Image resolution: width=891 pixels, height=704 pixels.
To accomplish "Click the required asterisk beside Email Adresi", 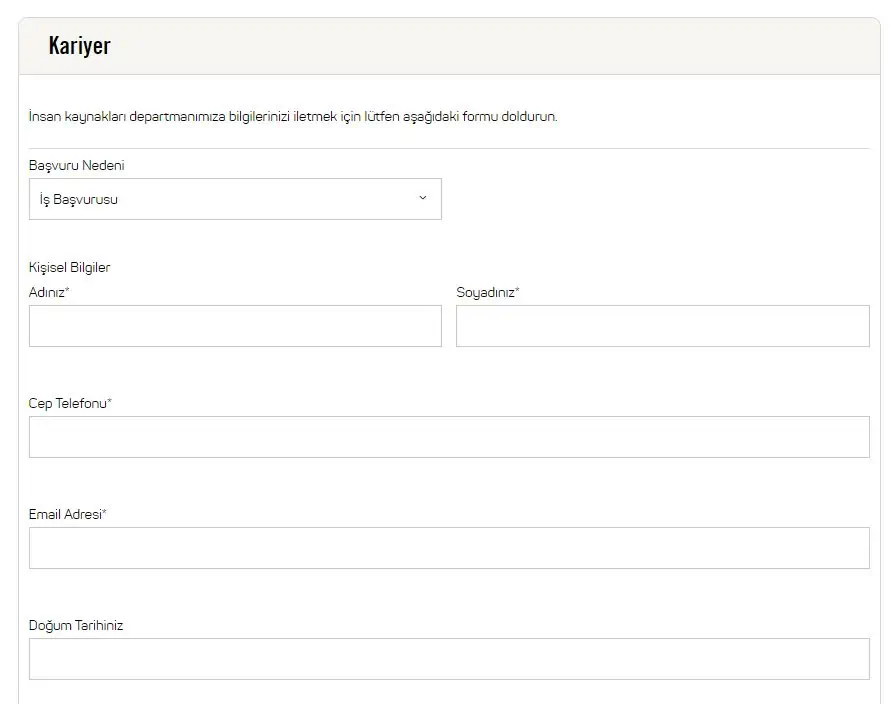I will (105, 513).
